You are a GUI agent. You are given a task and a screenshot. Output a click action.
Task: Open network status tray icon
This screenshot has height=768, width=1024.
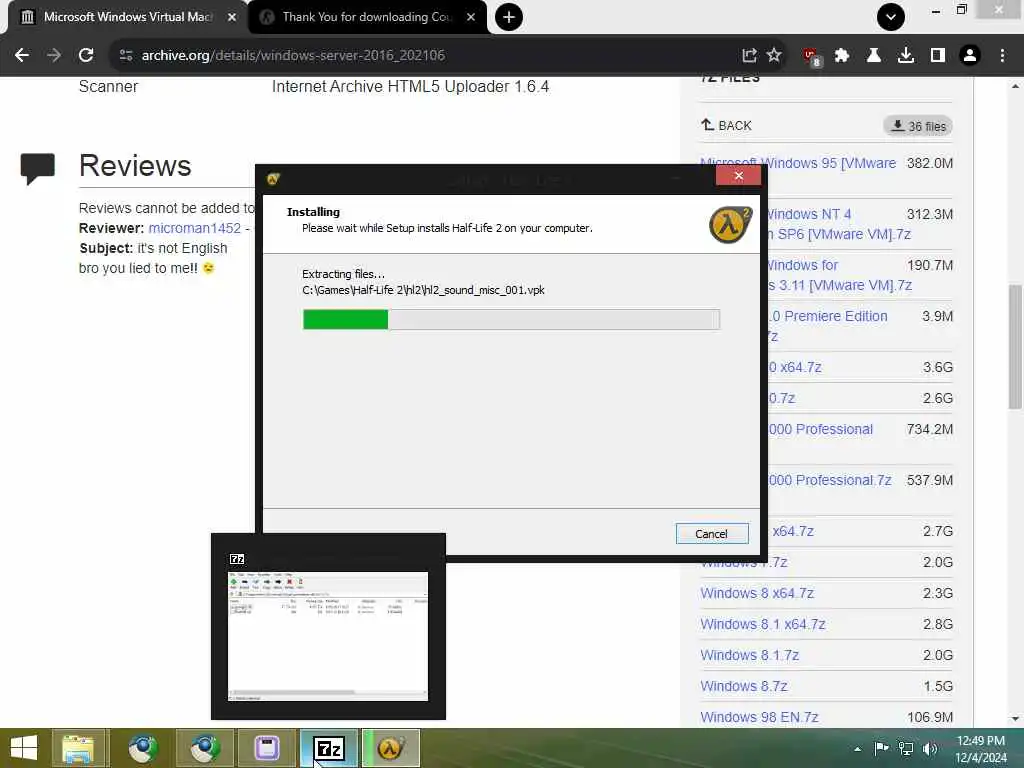[906, 748]
